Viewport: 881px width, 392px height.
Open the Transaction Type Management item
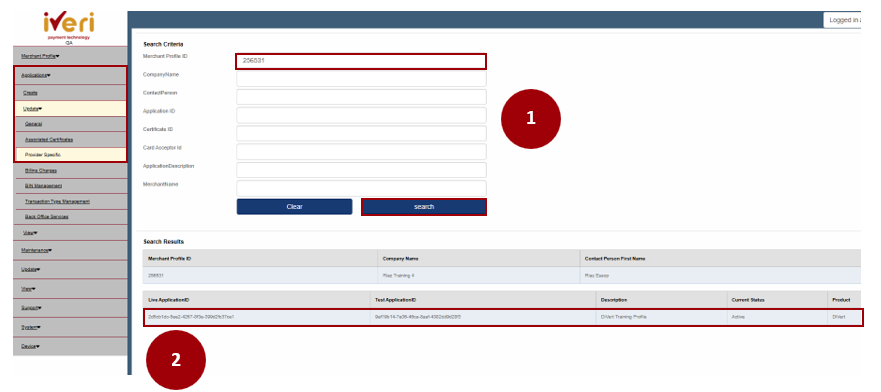point(57,201)
